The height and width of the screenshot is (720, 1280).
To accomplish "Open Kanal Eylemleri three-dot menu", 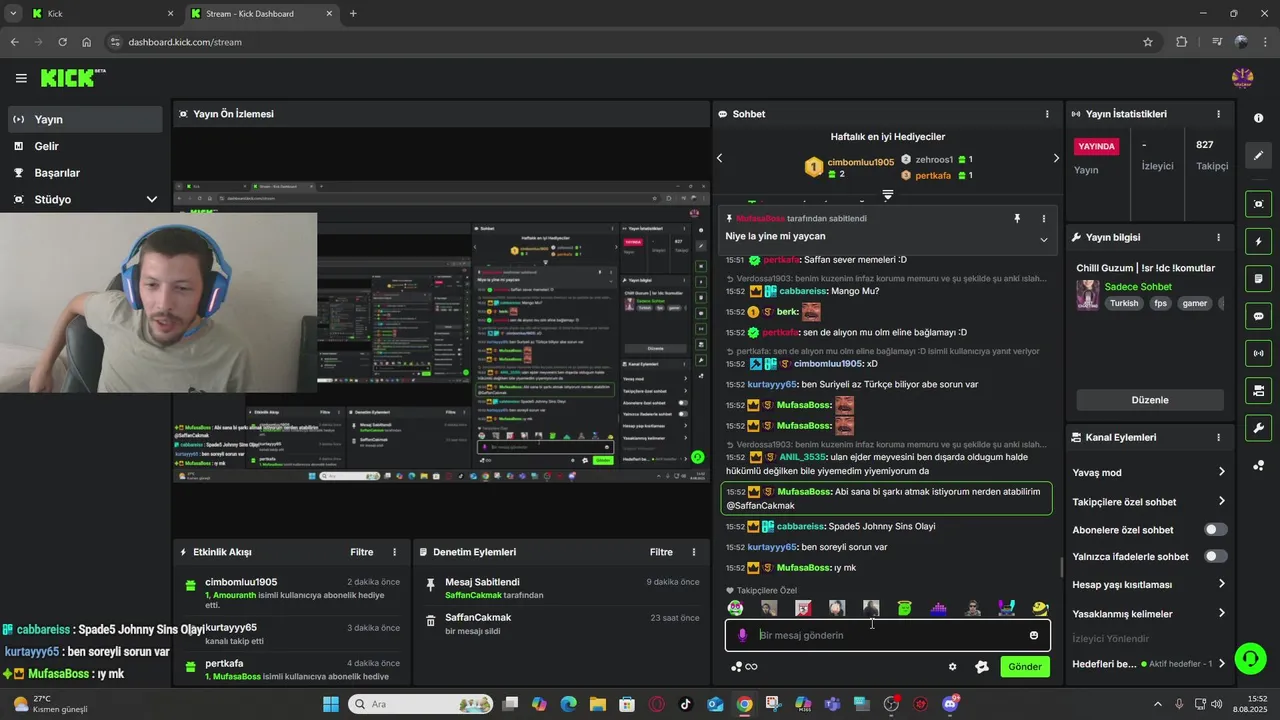I will tap(1218, 437).
